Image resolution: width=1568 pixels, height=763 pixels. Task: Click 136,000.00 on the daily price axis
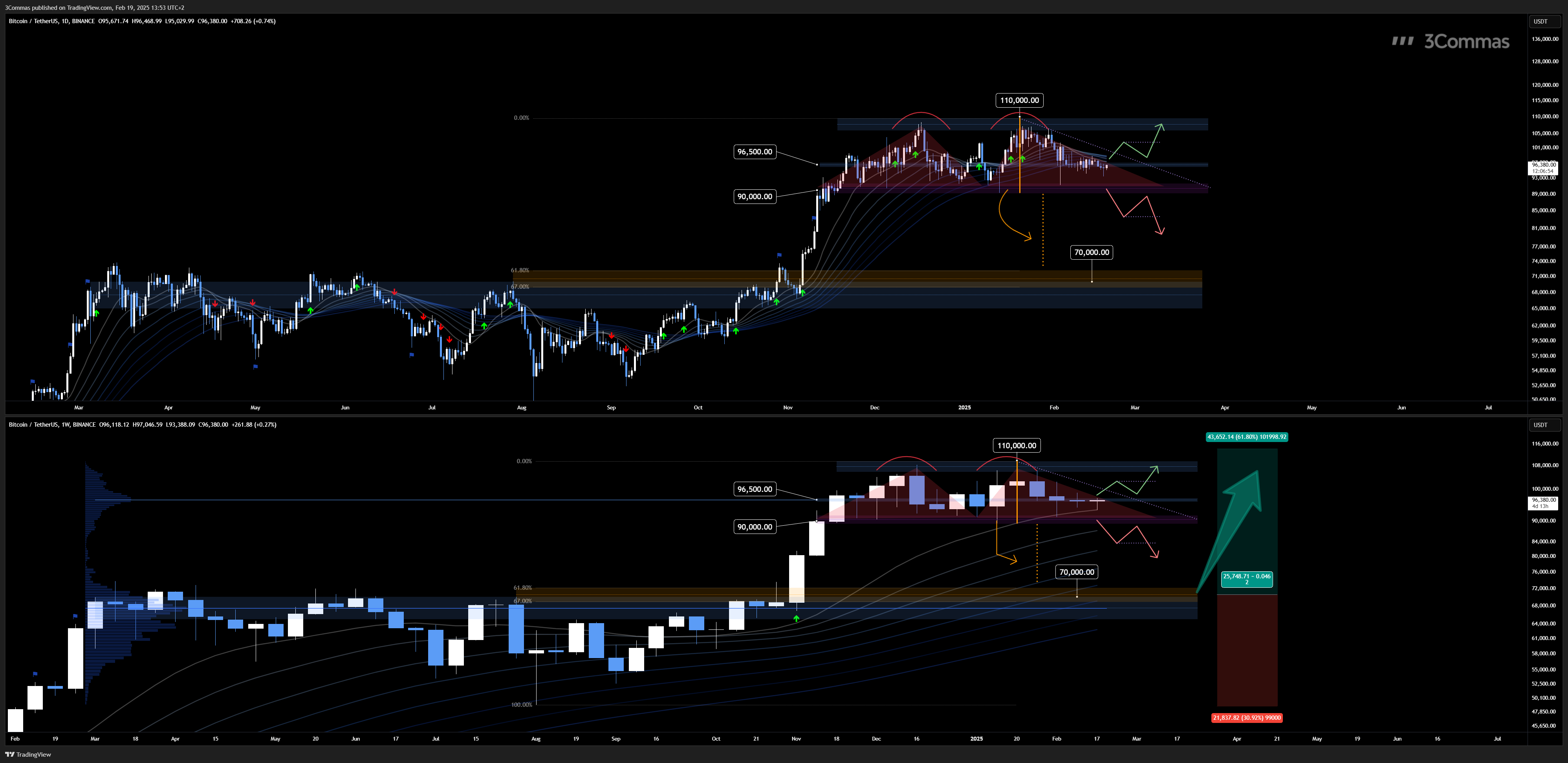tap(1545, 39)
